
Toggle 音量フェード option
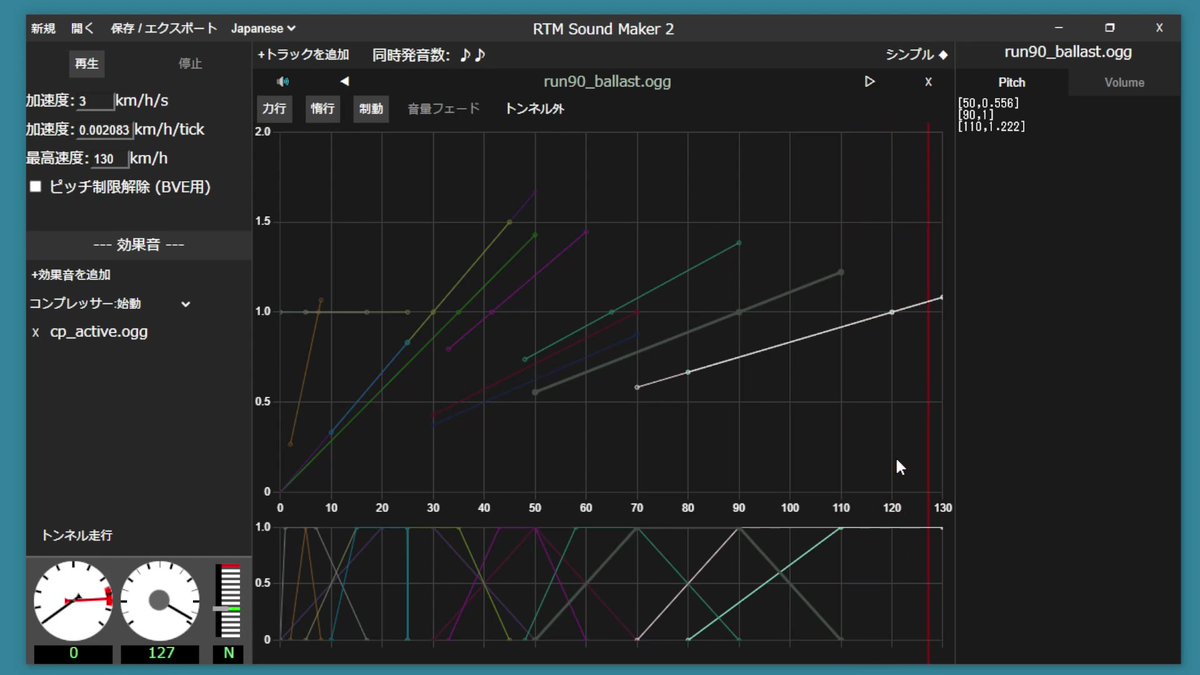443,109
